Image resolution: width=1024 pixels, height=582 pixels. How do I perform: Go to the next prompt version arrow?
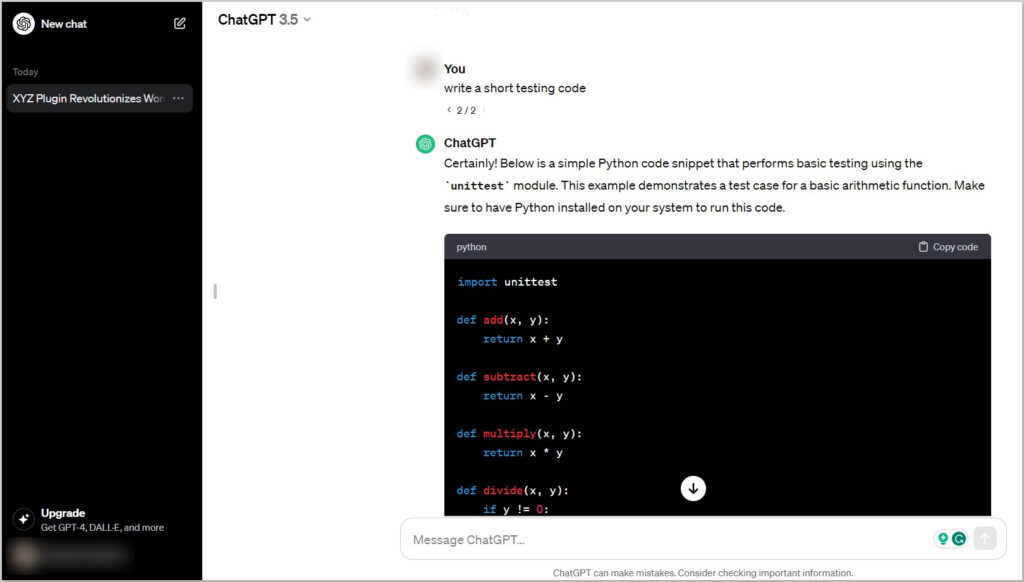[484, 110]
